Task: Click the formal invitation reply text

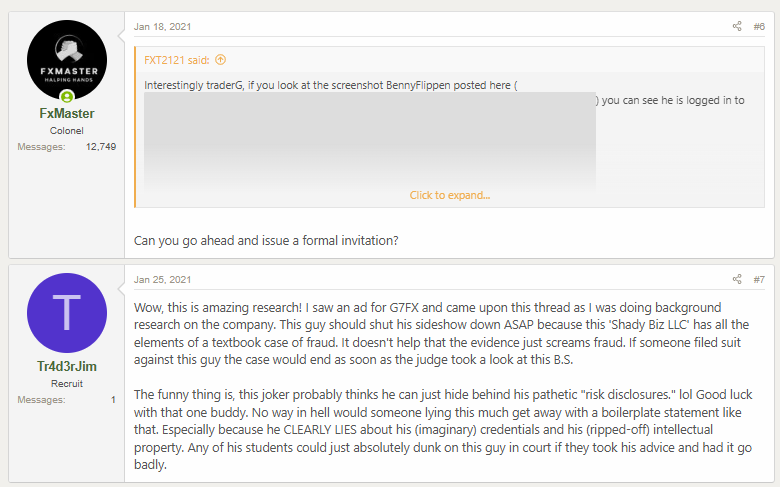Action: click(x=266, y=241)
